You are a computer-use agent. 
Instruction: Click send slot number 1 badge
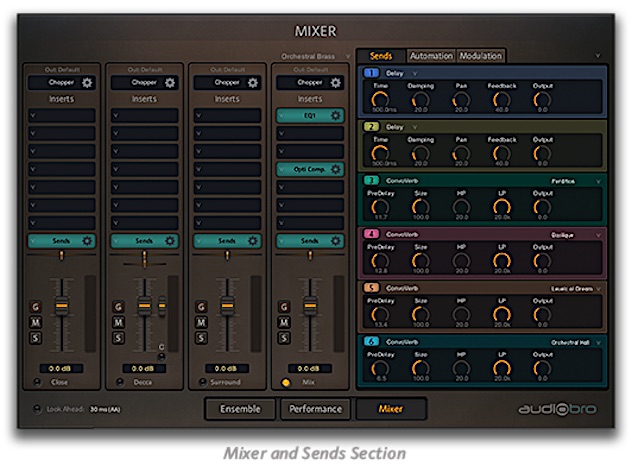point(371,73)
